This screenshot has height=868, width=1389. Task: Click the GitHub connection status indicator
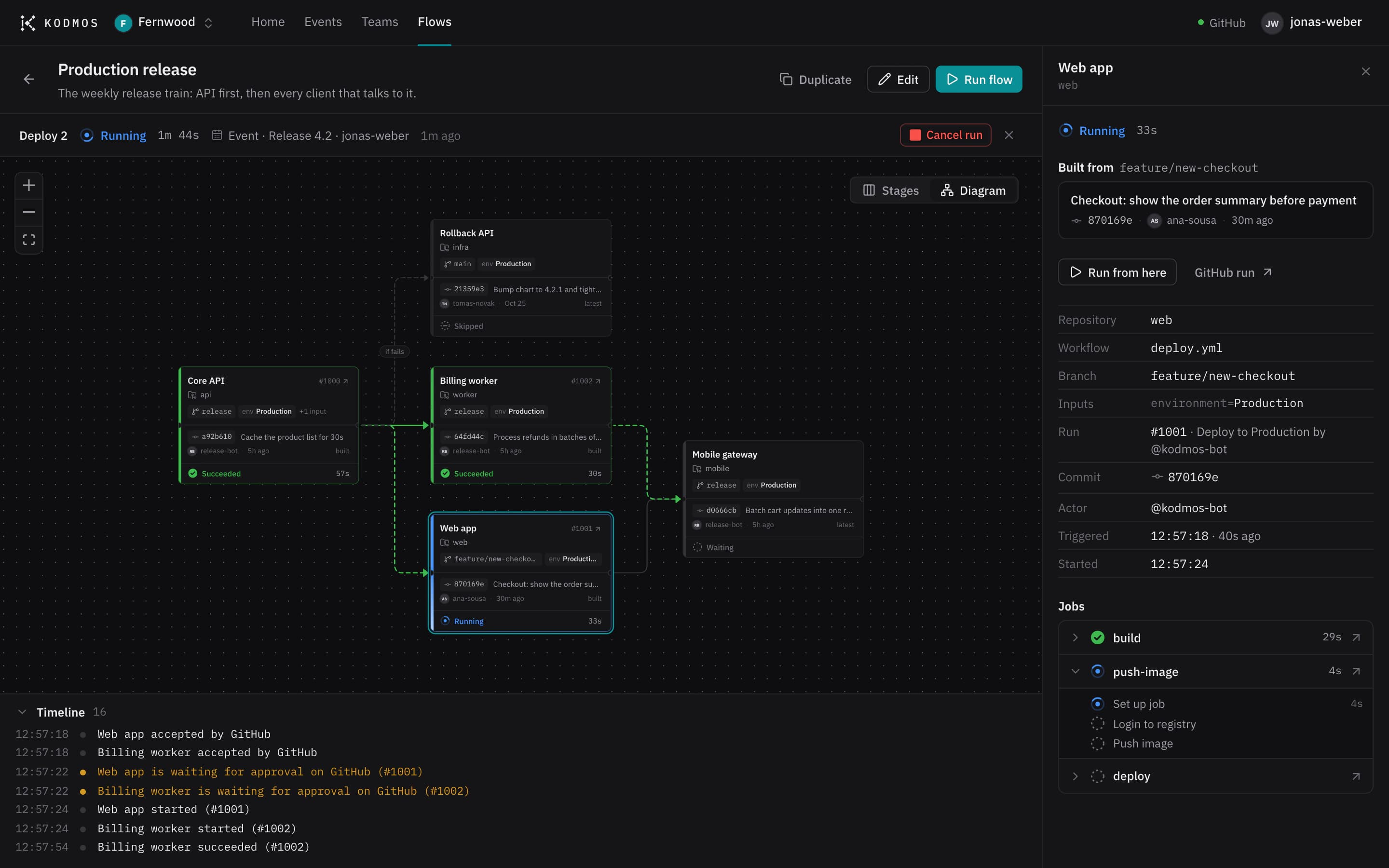click(1221, 23)
